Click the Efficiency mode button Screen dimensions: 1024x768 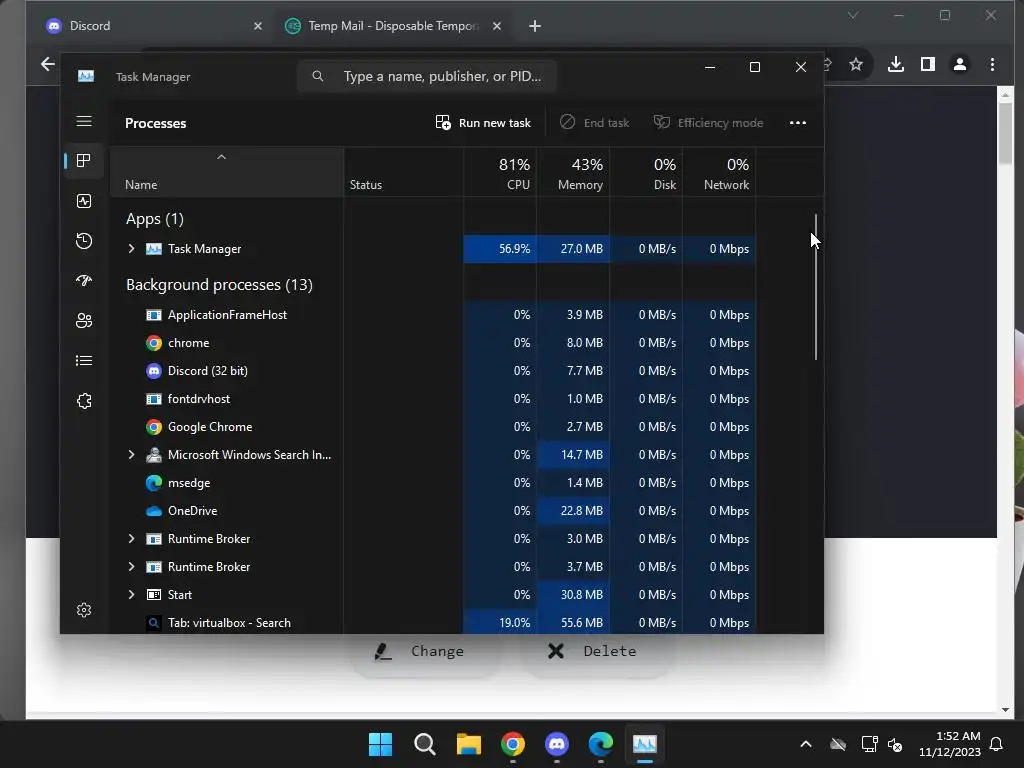[709, 123]
